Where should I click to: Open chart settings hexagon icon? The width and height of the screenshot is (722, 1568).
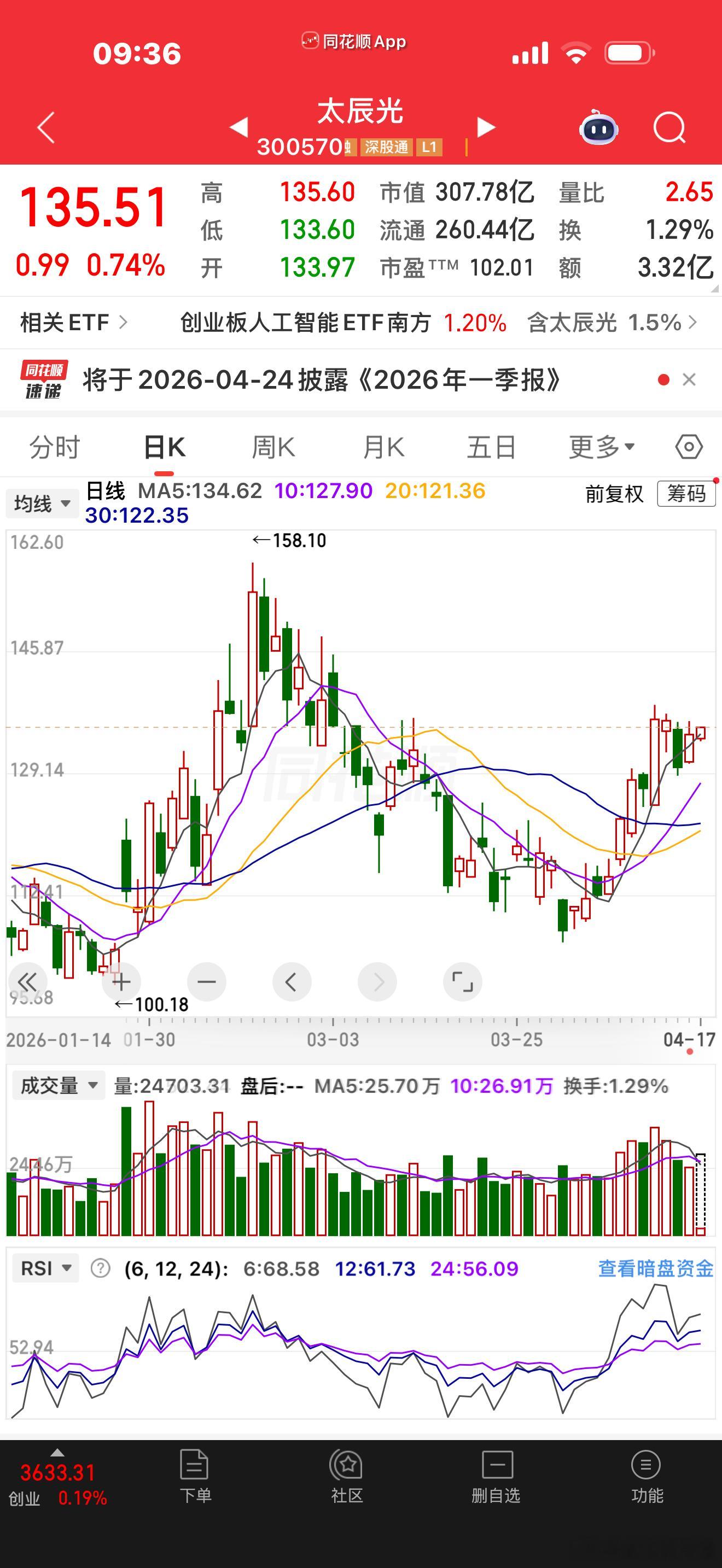(x=689, y=447)
